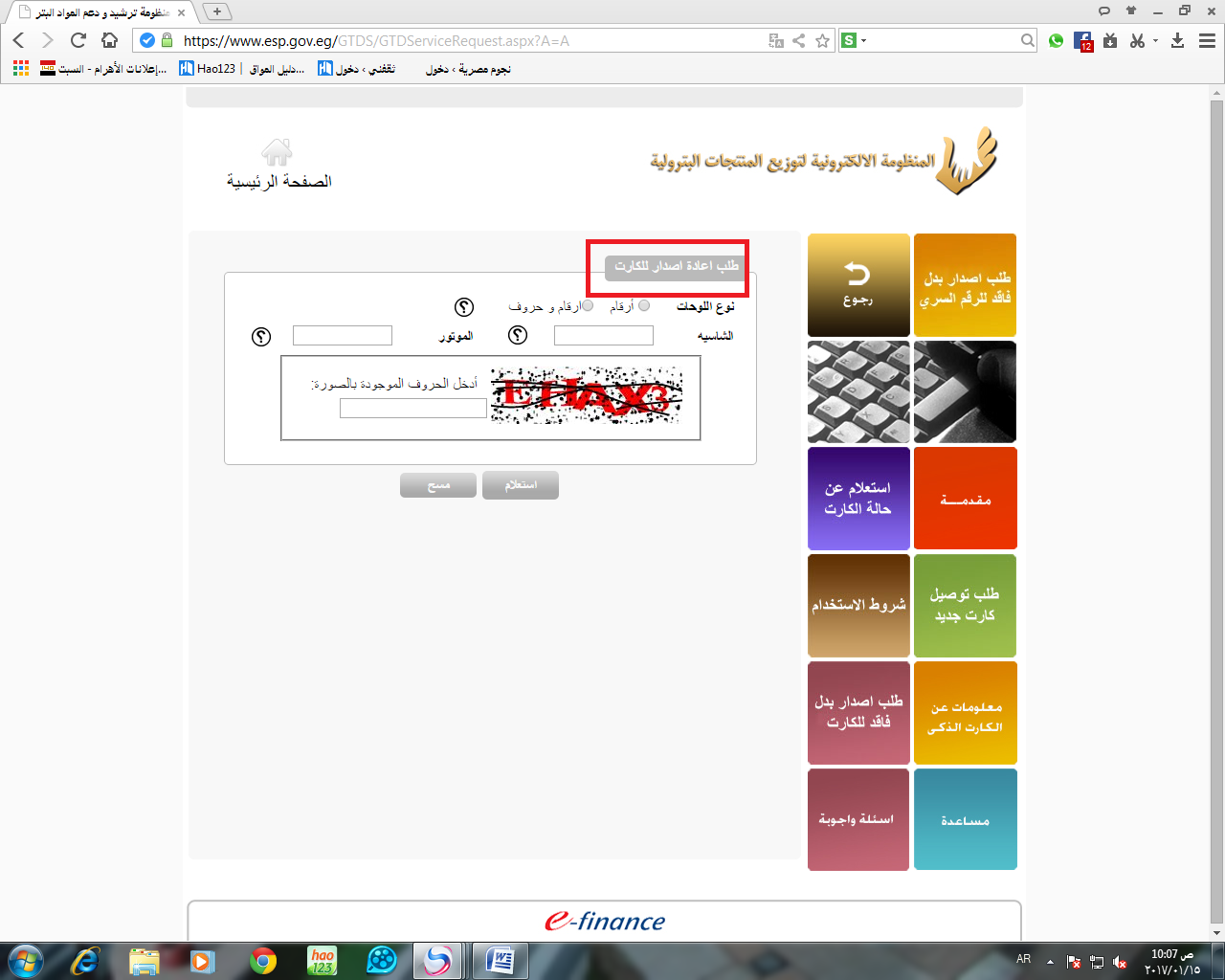The width and height of the screenshot is (1225, 980).
Task: Click the keyboard keys image tile
Action: (x=858, y=392)
